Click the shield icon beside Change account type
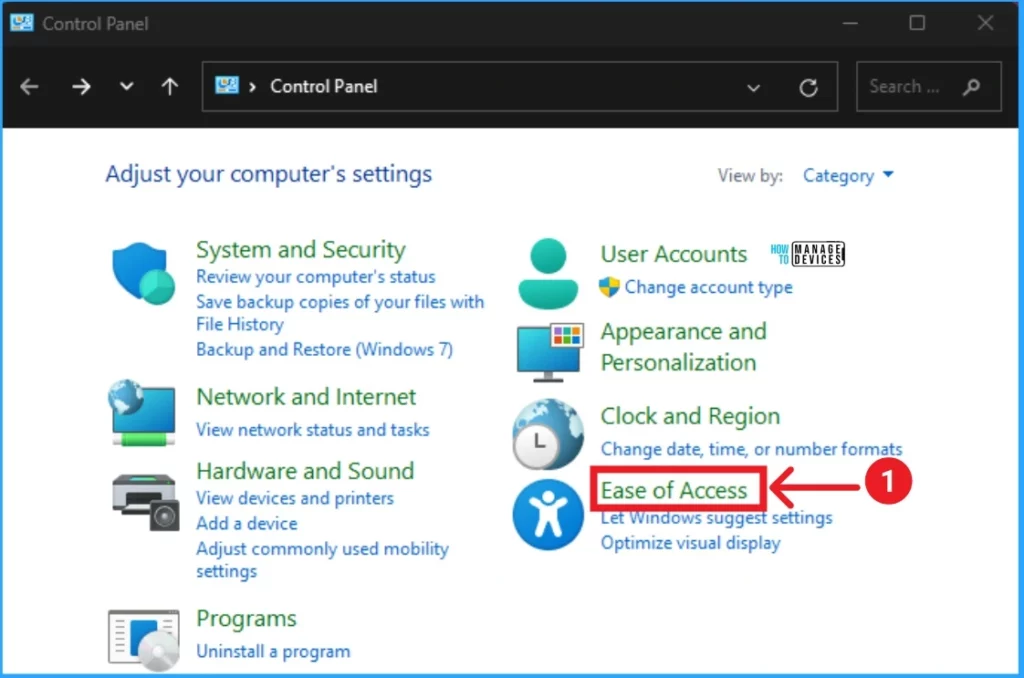1024x678 pixels. (x=609, y=287)
